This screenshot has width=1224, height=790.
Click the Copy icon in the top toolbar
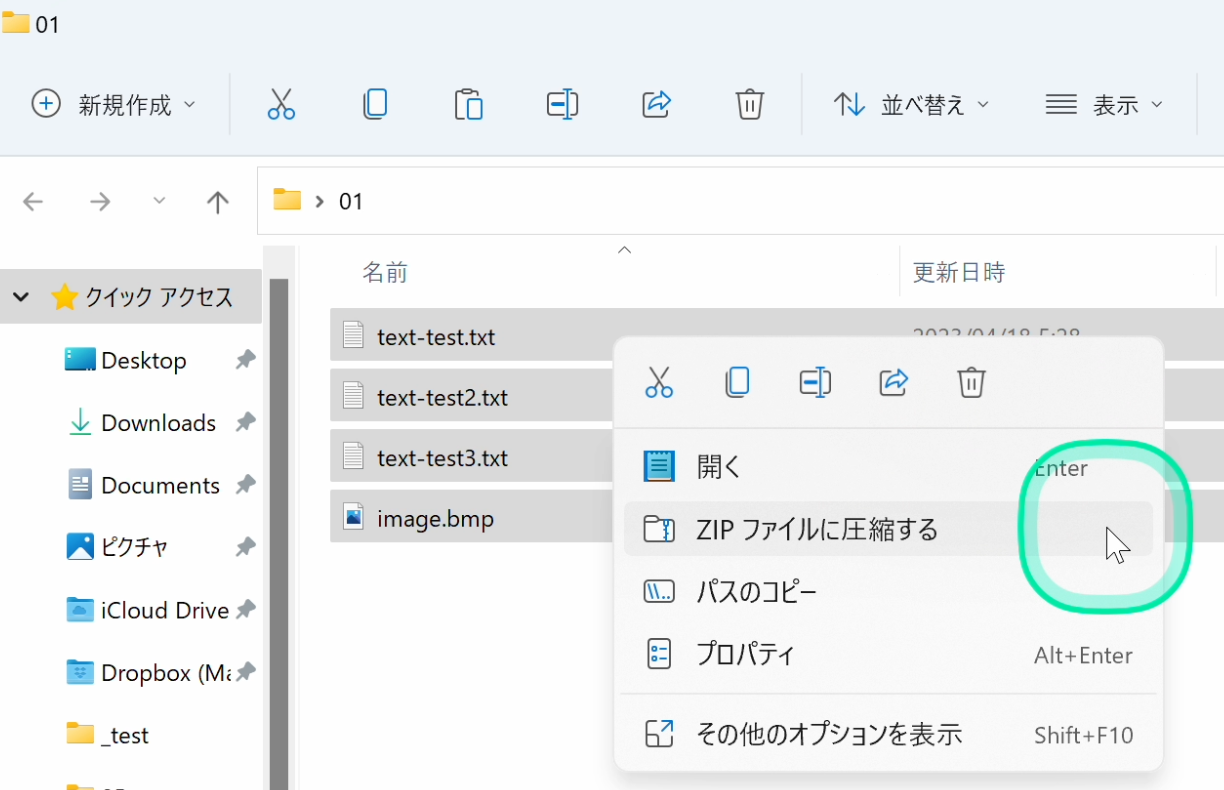(x=375, y=104)
